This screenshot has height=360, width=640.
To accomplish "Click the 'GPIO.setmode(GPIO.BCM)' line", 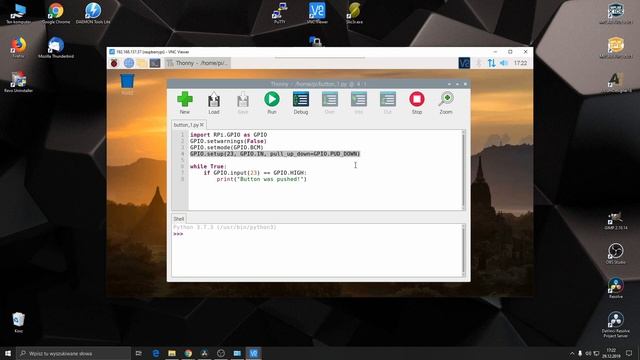I will pyautogui.click(x=227, y=147).
